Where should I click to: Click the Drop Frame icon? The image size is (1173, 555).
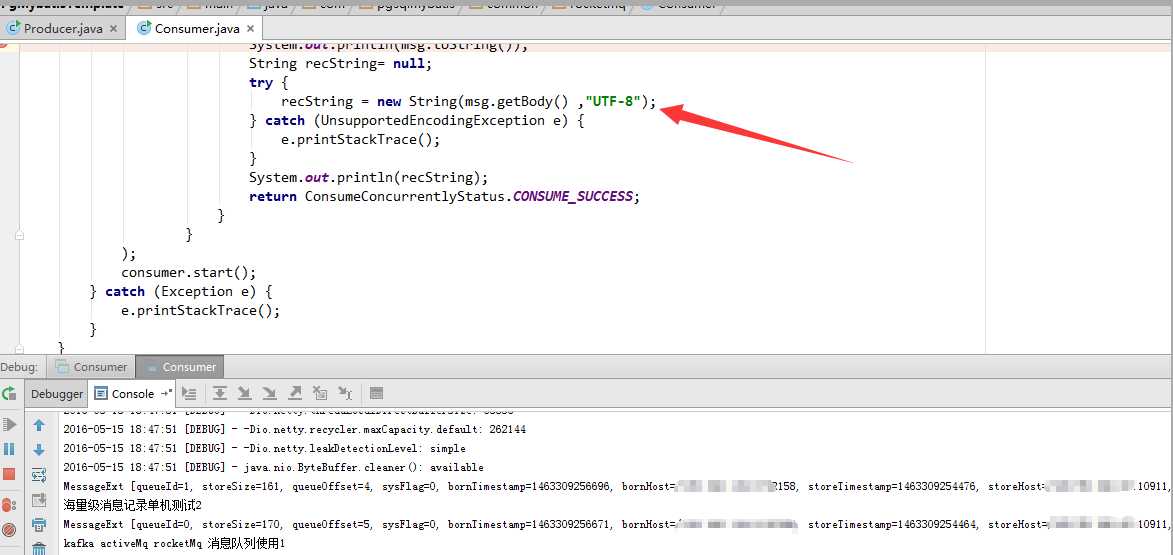coord(320,393)
